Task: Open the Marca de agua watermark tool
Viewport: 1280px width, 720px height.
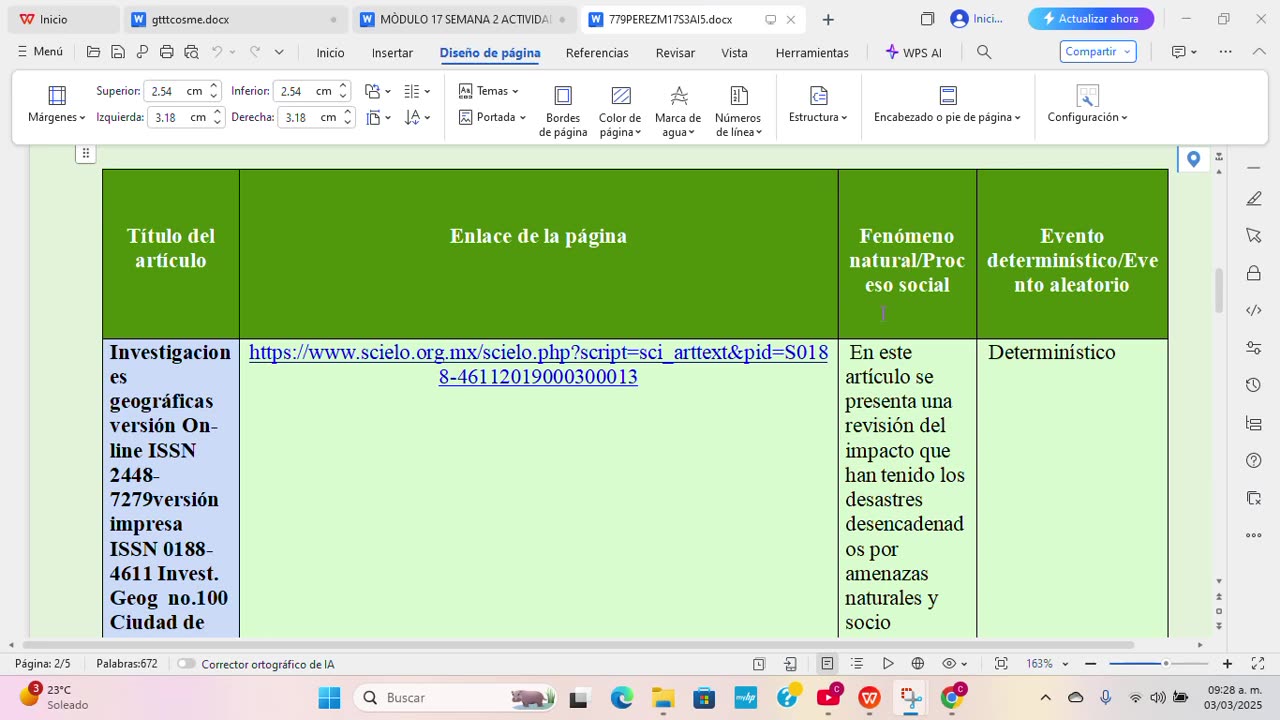Action: 678,110
